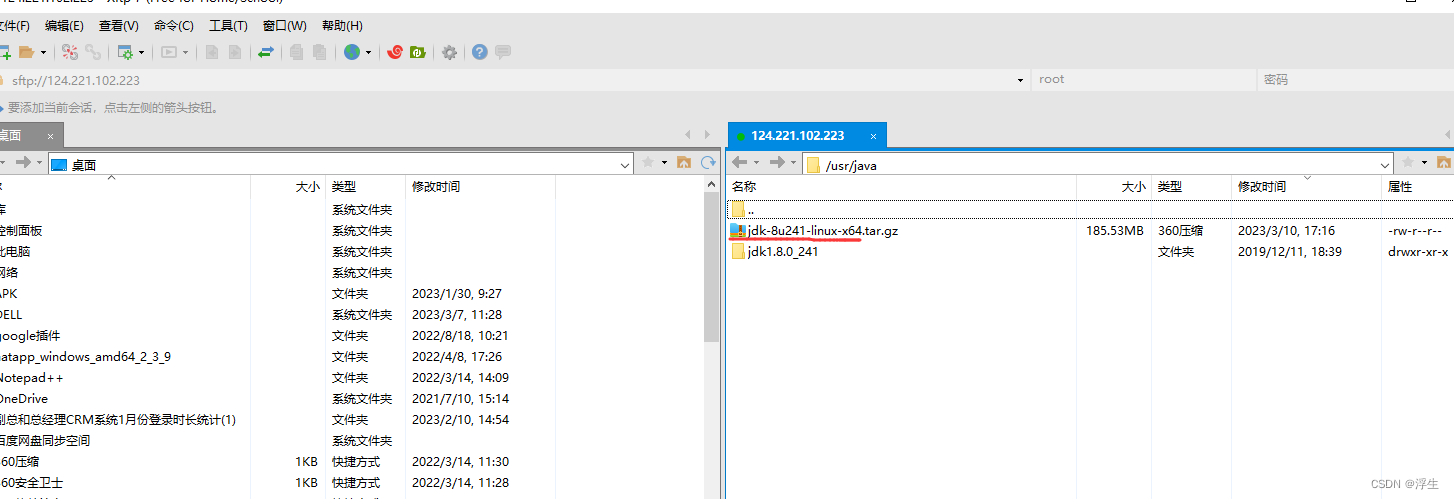Viewport: 1454px width, 499px height.
Task: Click the red disconnect icon
Action: [70, 52]
